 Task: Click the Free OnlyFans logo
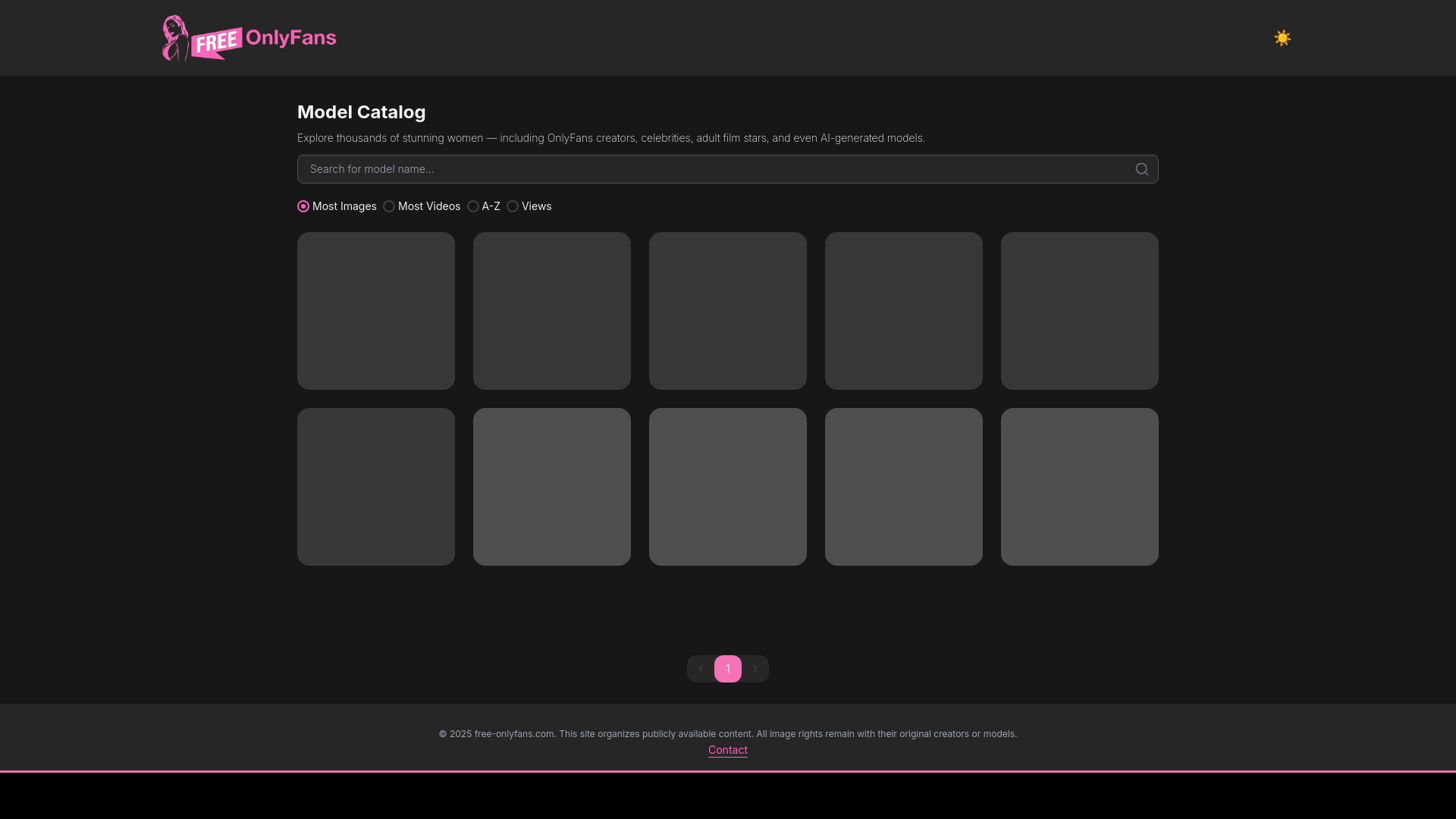point(249,38)
